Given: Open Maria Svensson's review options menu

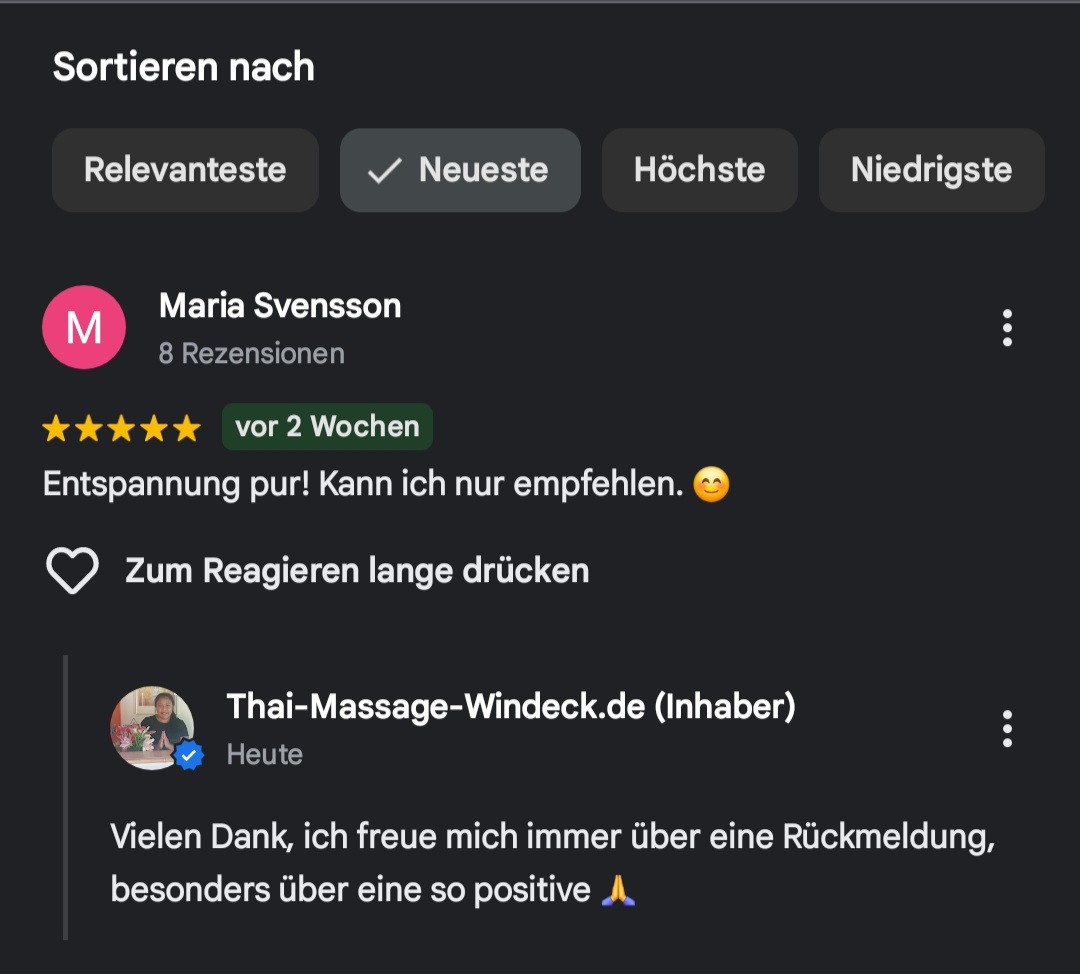Looking at the screenshot, I should [1007, 328].
